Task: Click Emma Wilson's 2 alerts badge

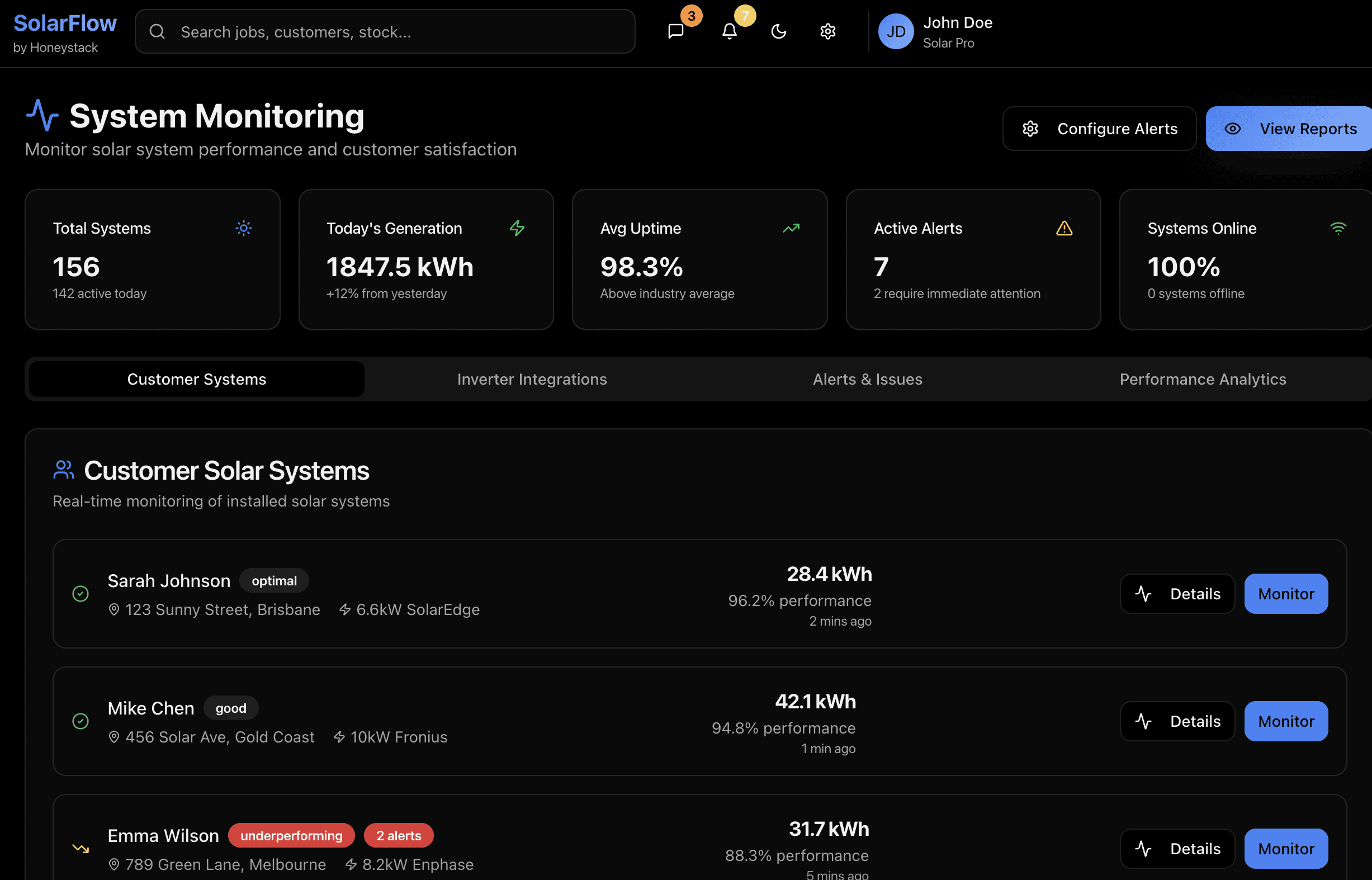Action: [x=398, y=835]
